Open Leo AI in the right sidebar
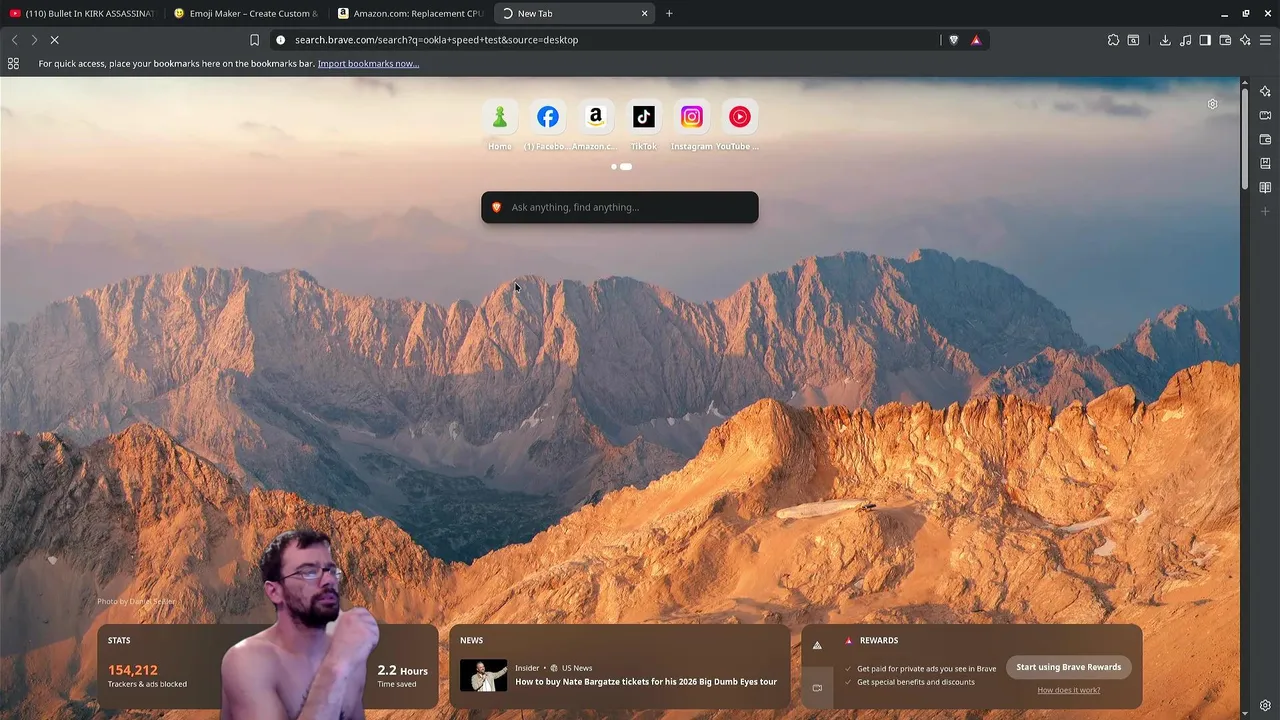The image size is (1280, 720). (1265, 91)
